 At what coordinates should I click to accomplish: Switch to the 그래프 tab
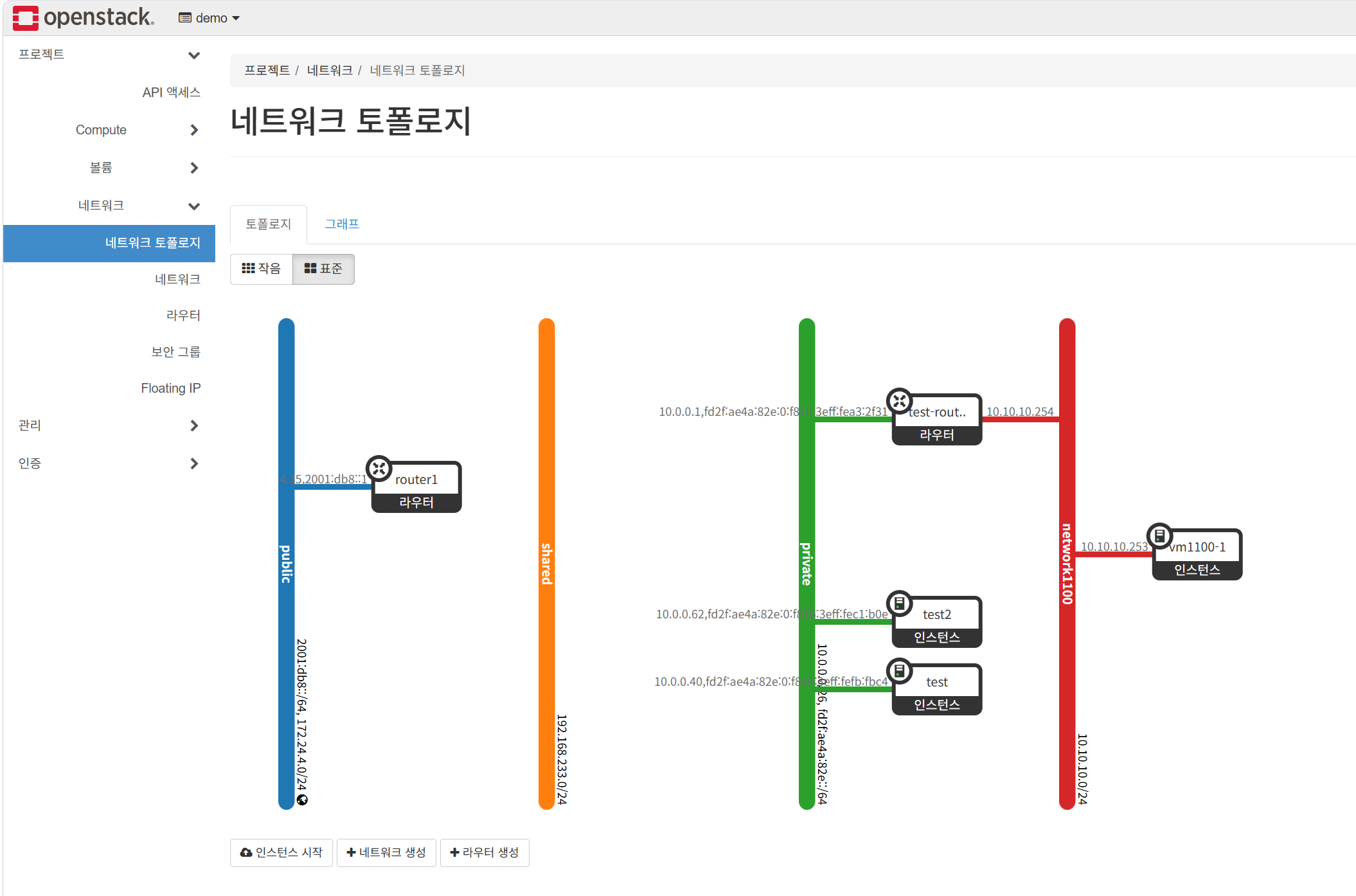[x=342, y=224]
